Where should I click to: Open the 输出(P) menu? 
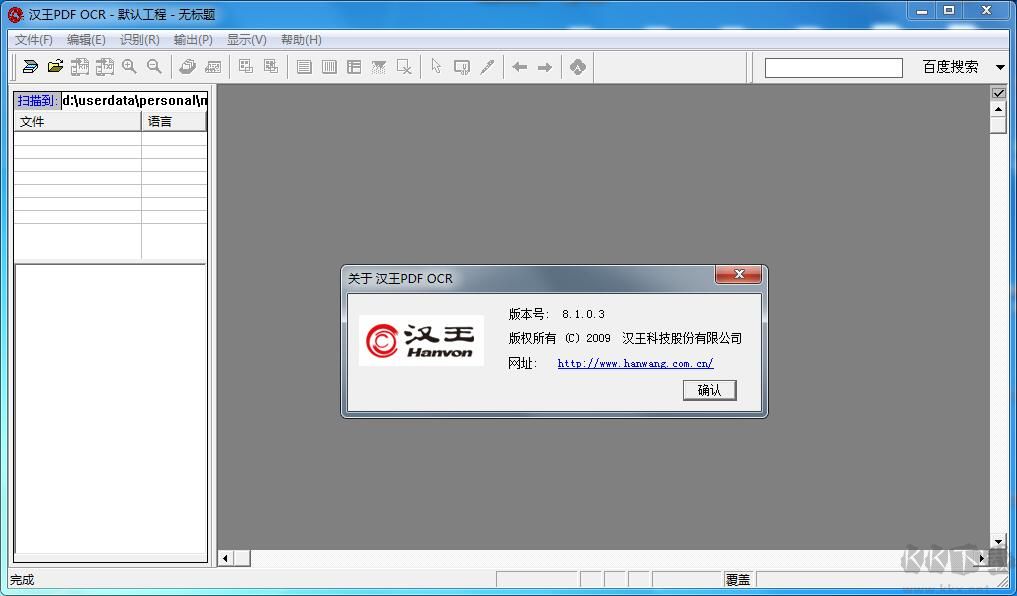point(192,40)
